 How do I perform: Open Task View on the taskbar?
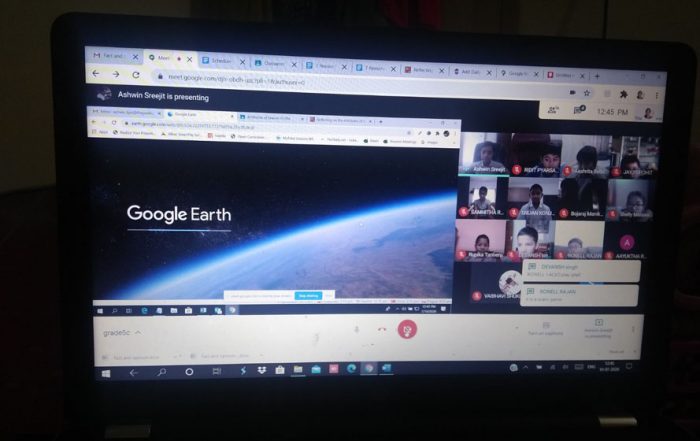(x=217, y=371)
